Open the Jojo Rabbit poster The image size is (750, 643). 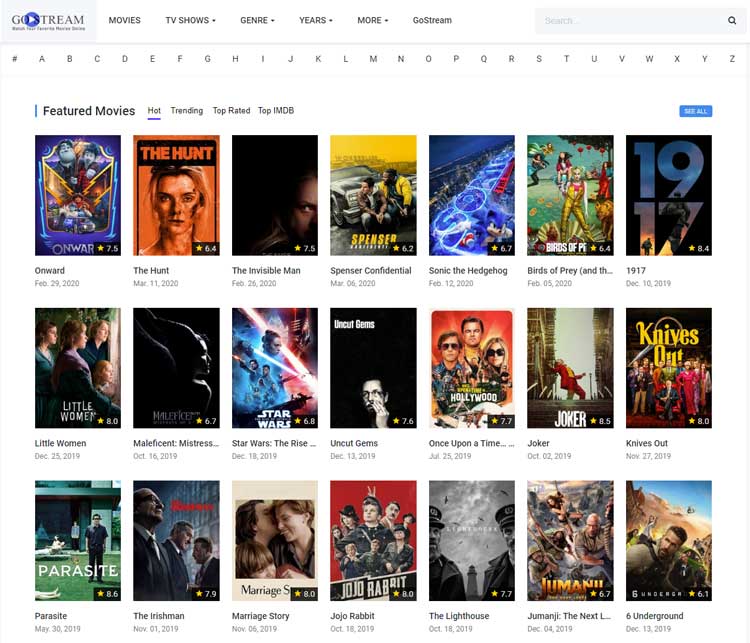pos(374,541)
